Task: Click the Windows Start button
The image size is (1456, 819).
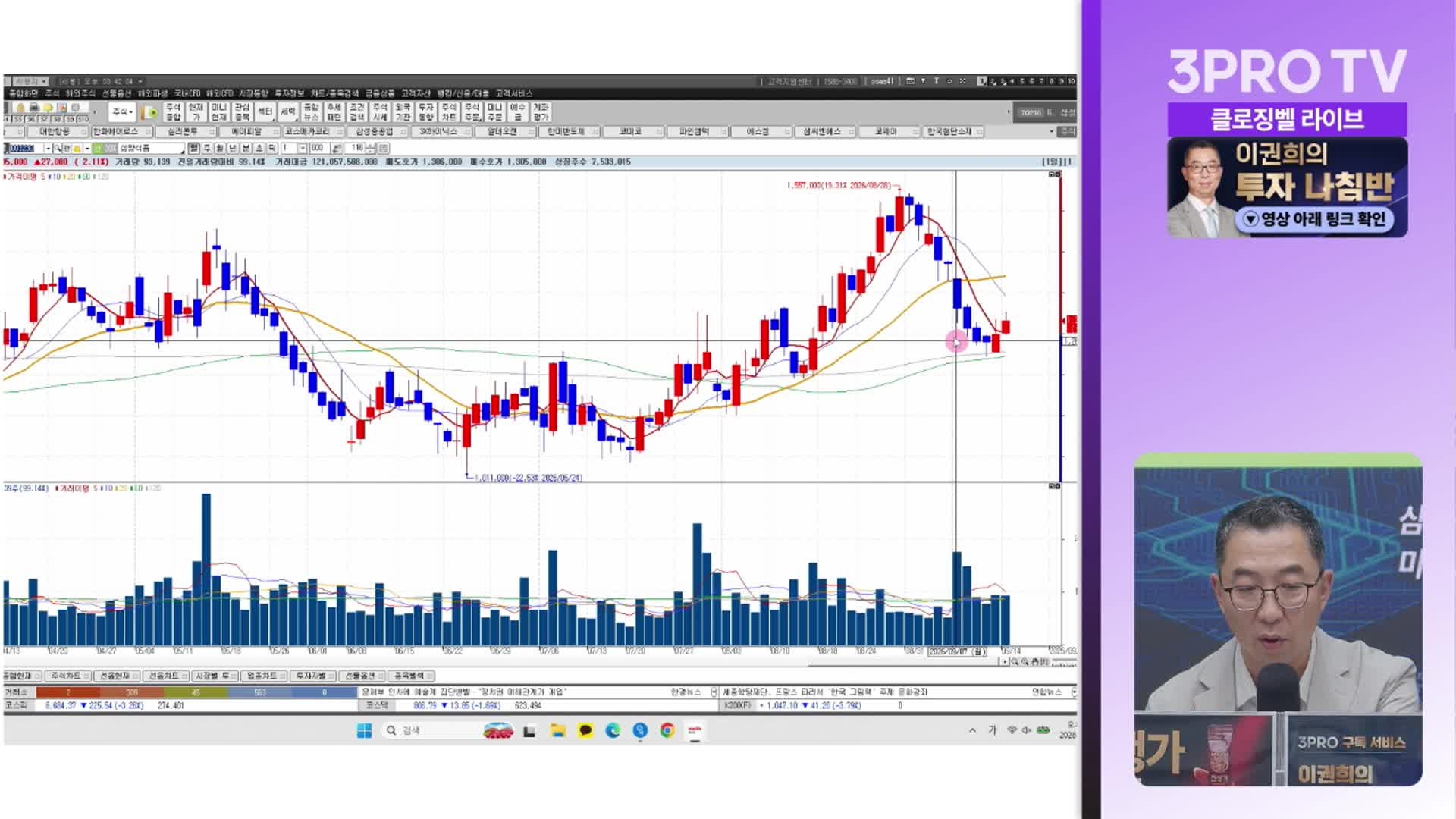Action: click(x=364, y=730)
